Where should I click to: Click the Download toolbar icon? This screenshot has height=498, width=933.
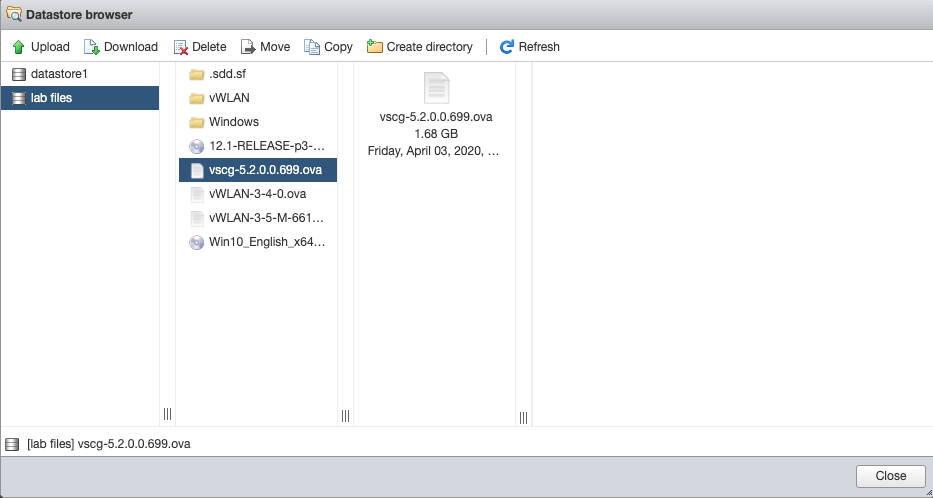91,47
